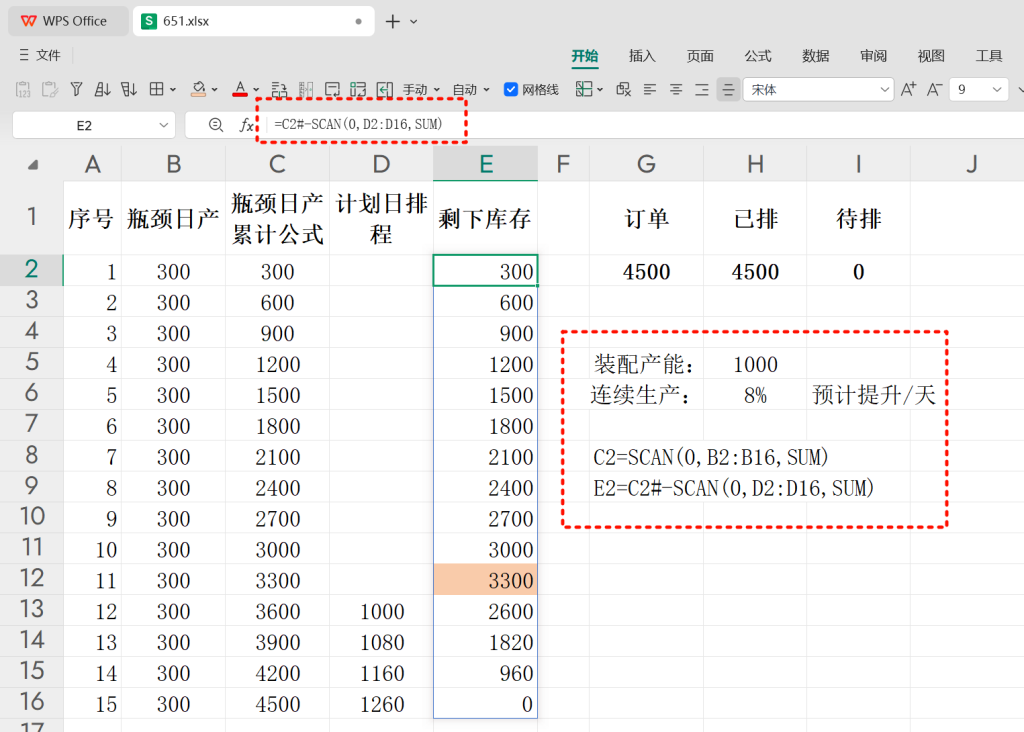Open the 插入 ribbon tab
This screenshot has height=732, width=1024.
coord(642,56)
